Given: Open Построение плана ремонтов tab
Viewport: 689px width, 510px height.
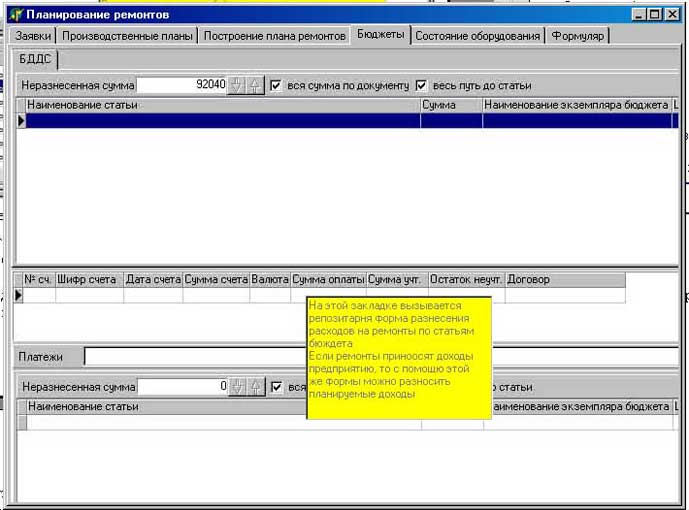Looking at the screenshot, I should [274, 36].
